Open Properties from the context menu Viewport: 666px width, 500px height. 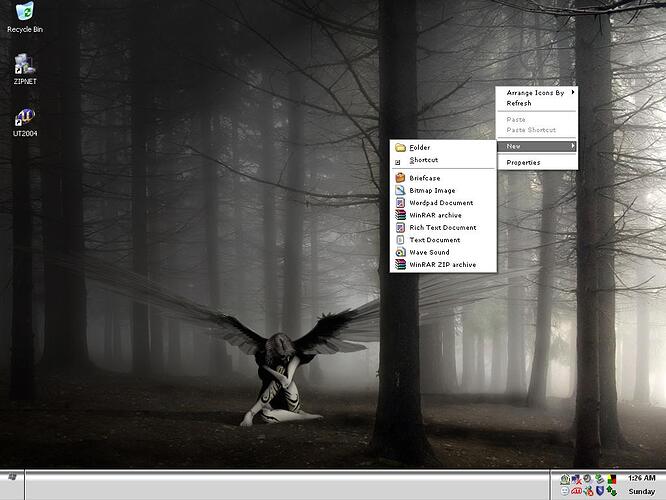point(523,162)
